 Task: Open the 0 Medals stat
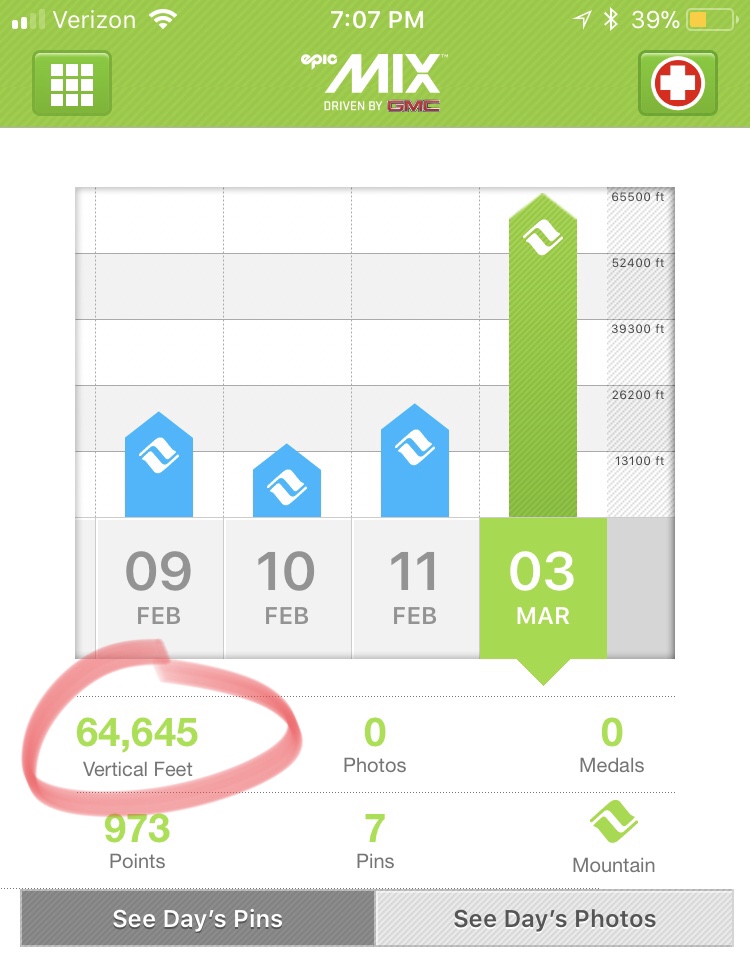(612, 746)
